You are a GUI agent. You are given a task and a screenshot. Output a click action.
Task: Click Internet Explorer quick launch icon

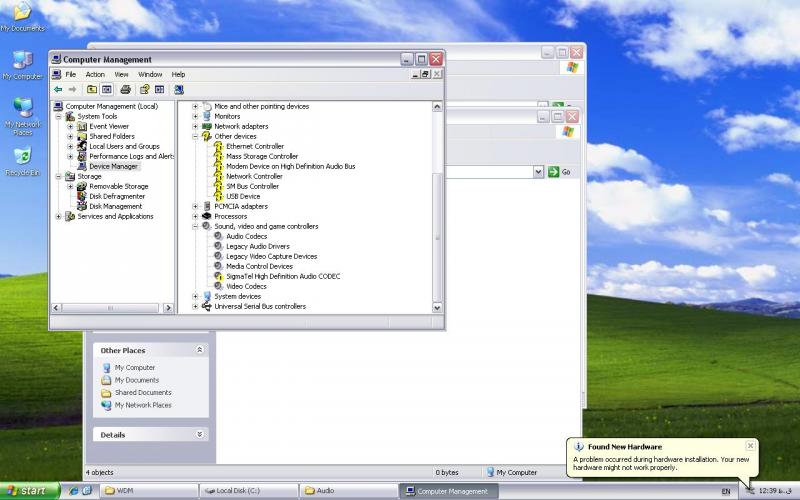[x=73, y=491]
